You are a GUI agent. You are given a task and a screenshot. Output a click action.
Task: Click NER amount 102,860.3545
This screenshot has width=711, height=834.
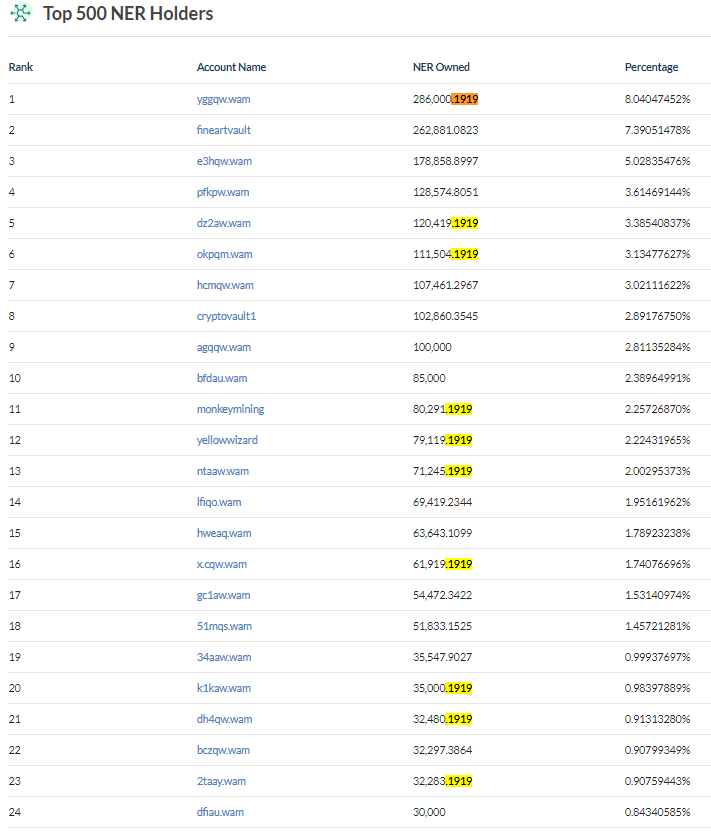point(446,316)
